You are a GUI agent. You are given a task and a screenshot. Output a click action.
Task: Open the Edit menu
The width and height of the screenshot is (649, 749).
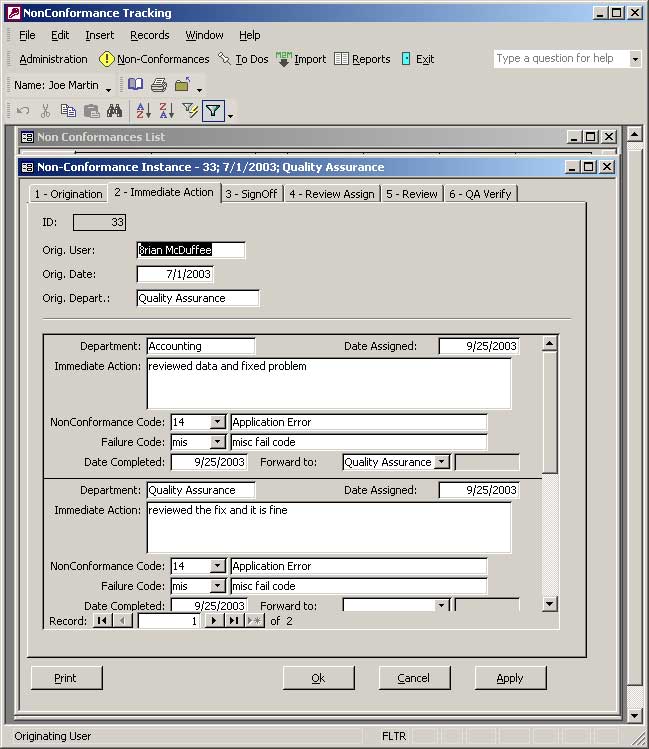(60, 35)
